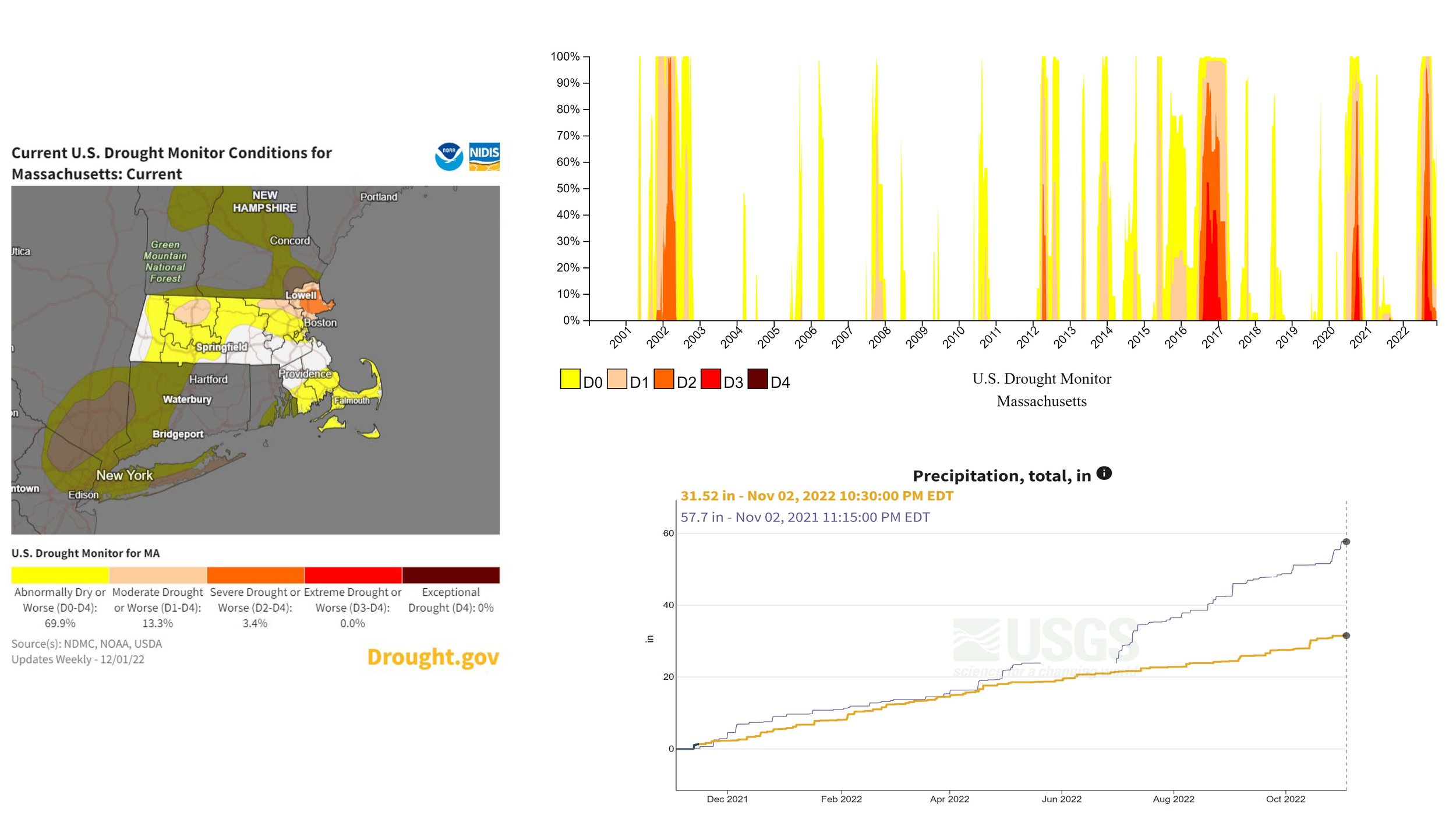Click the 69.9% abnormally dry value
Viewport: 1456px width, 819px height.
(x=60, y=623)
